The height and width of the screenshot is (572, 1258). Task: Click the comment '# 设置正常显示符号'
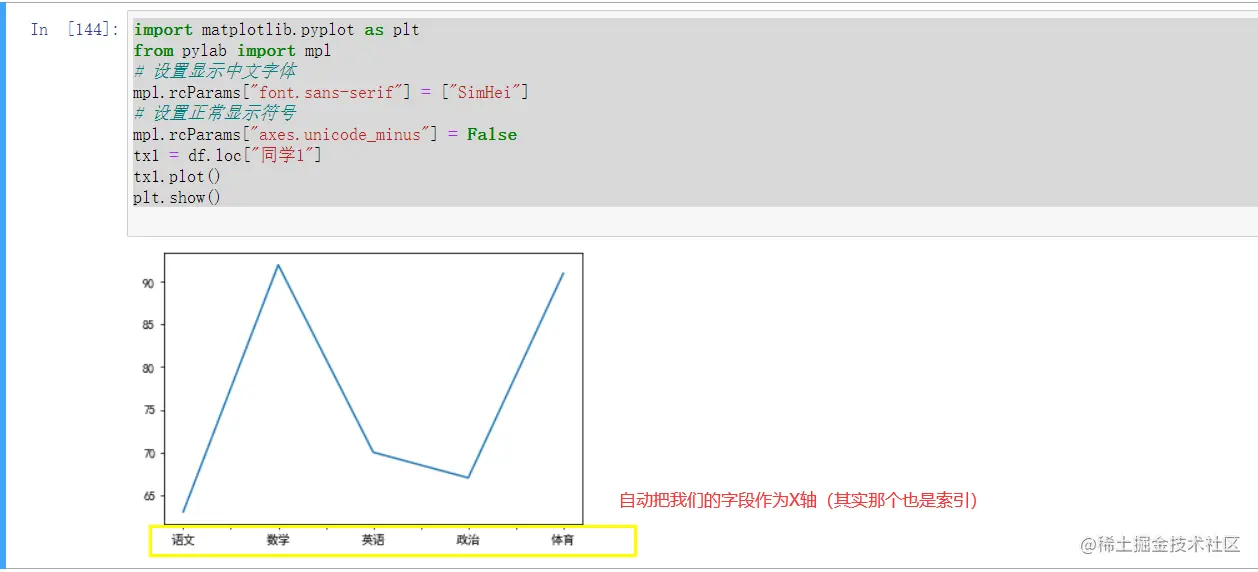click(214, 114)
